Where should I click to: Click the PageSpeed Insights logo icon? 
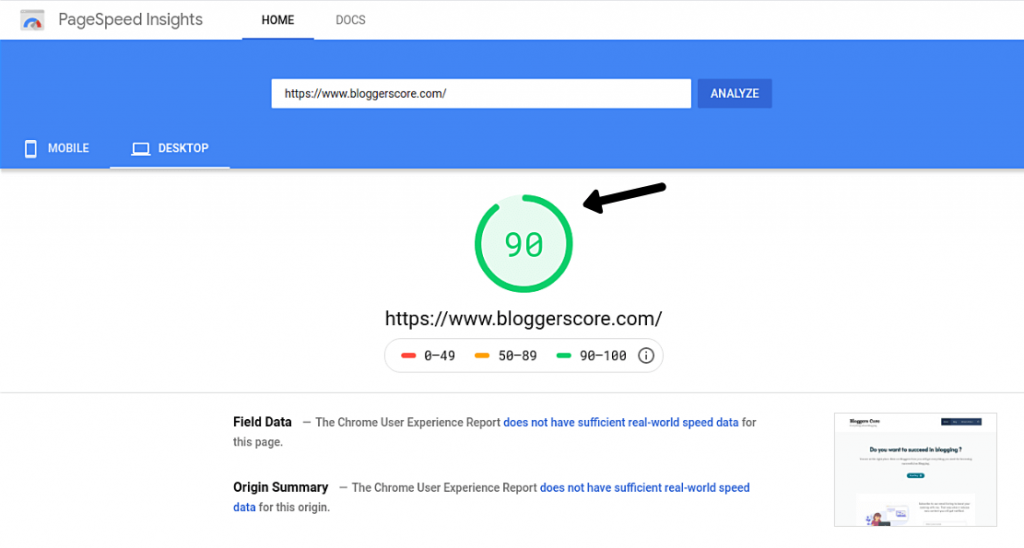(32, 20)
